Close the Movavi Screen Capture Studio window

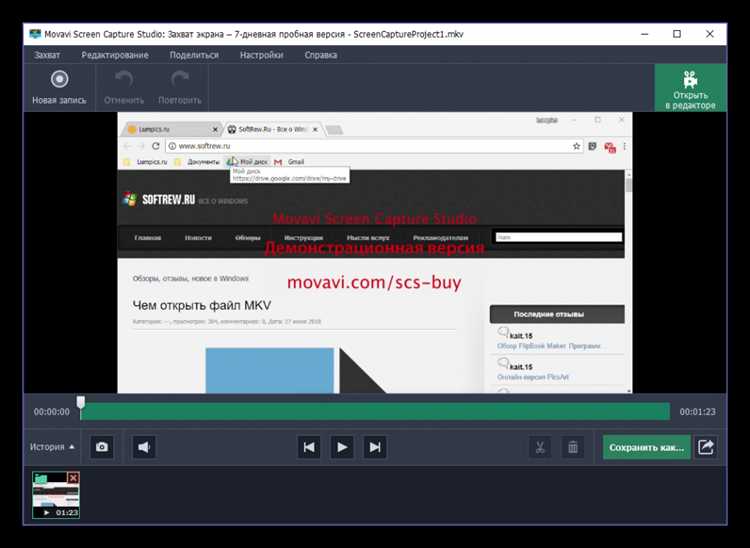pyautogui.click(x=710, y=34)
